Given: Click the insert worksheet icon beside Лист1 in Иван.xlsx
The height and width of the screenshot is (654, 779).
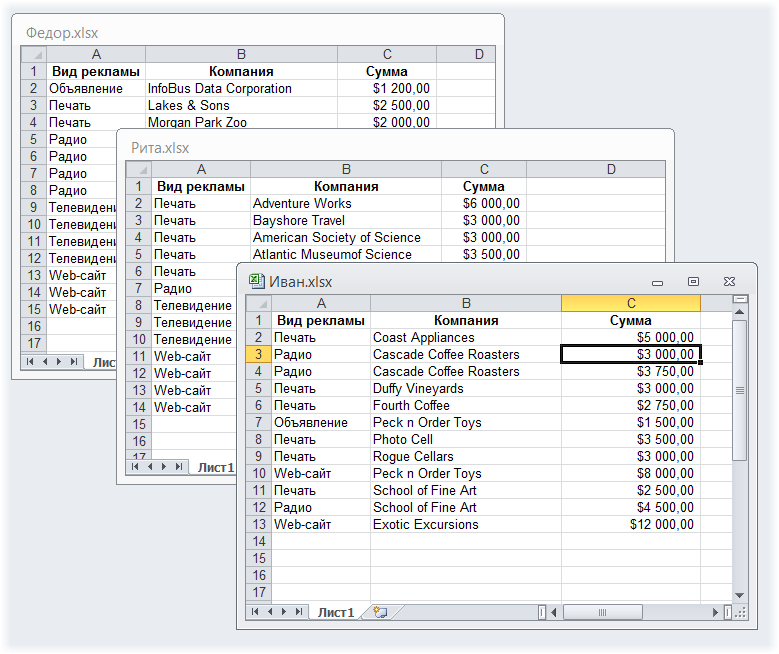Looking at the screenshot, I should pos(380,612).
